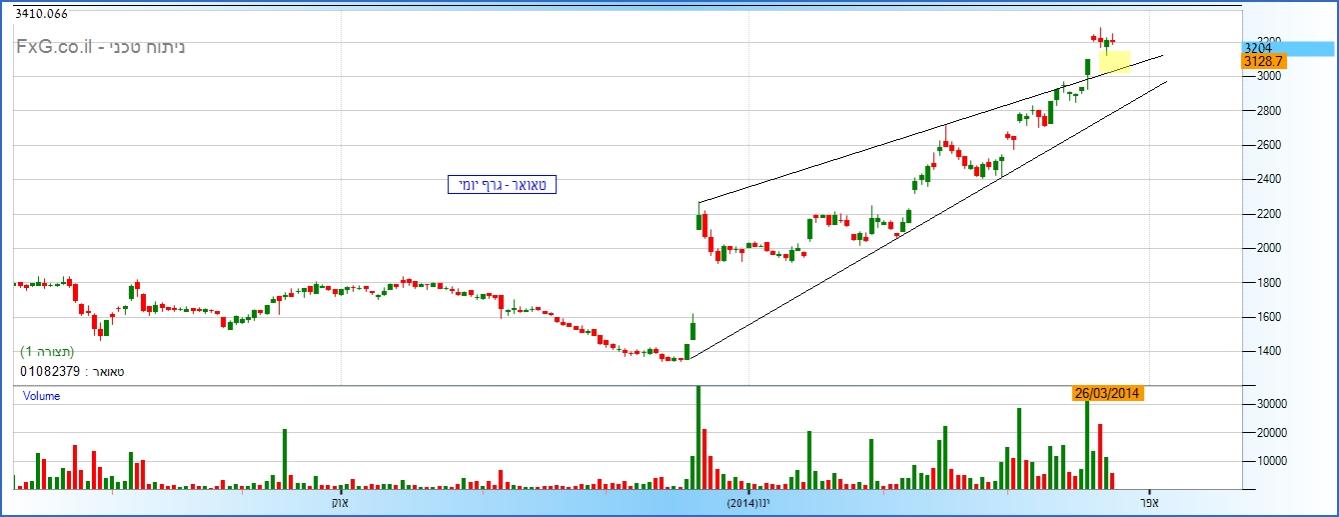Click the '(תצורה 1)' configuration label
Viewport: 1339px width, 517px height.
[x=47, y=352]
